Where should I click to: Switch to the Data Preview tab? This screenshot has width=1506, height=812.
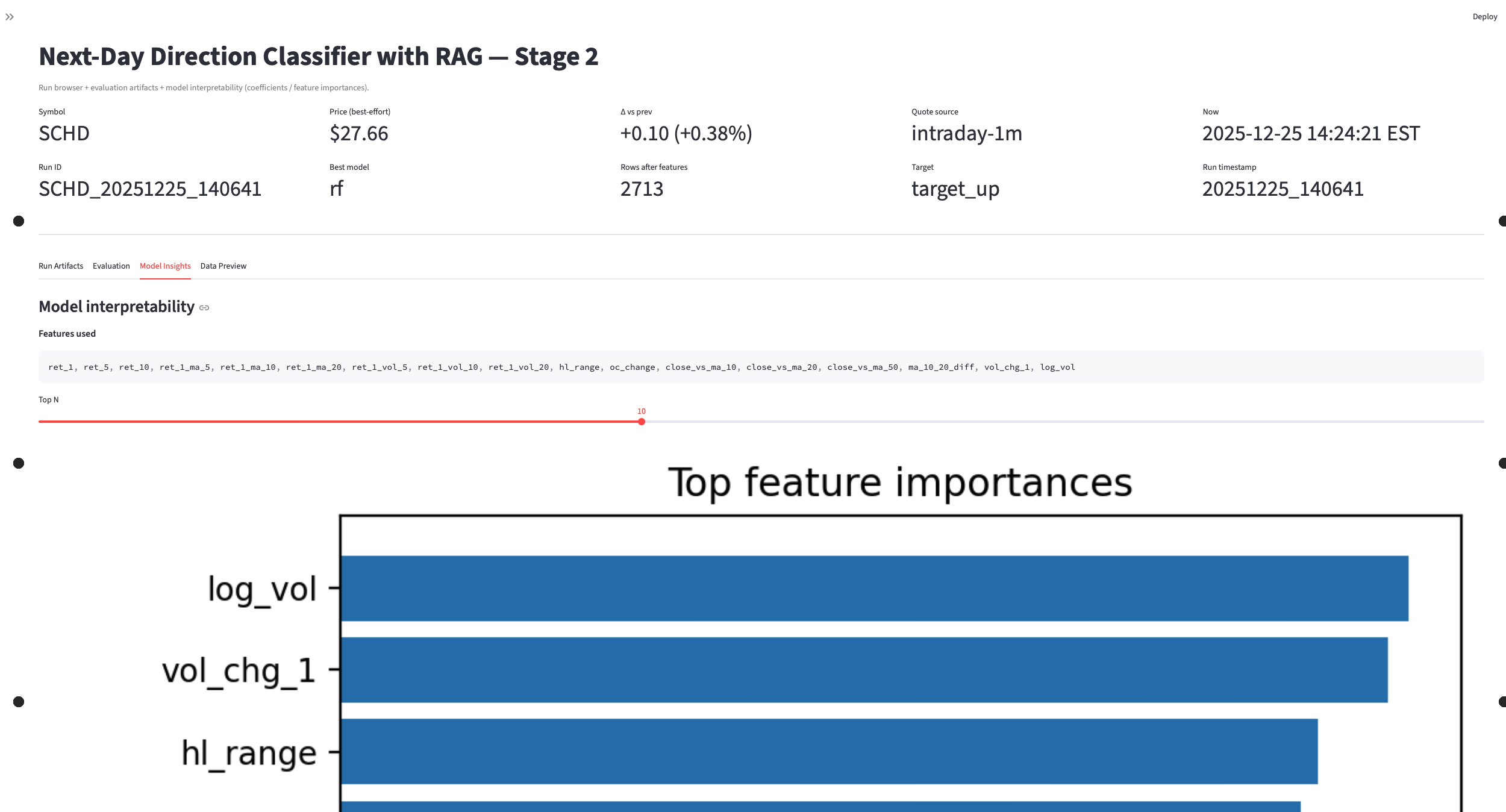pos(223,266)
